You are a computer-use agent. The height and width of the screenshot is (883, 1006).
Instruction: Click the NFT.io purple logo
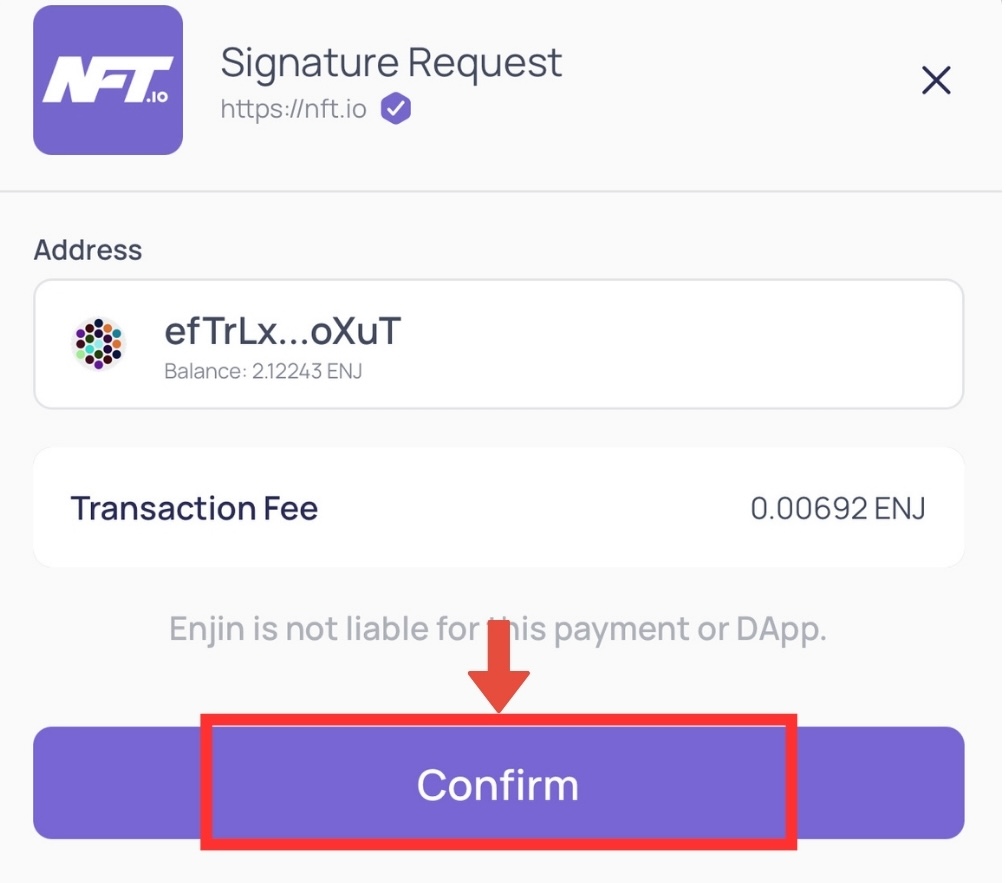(108, 80)
